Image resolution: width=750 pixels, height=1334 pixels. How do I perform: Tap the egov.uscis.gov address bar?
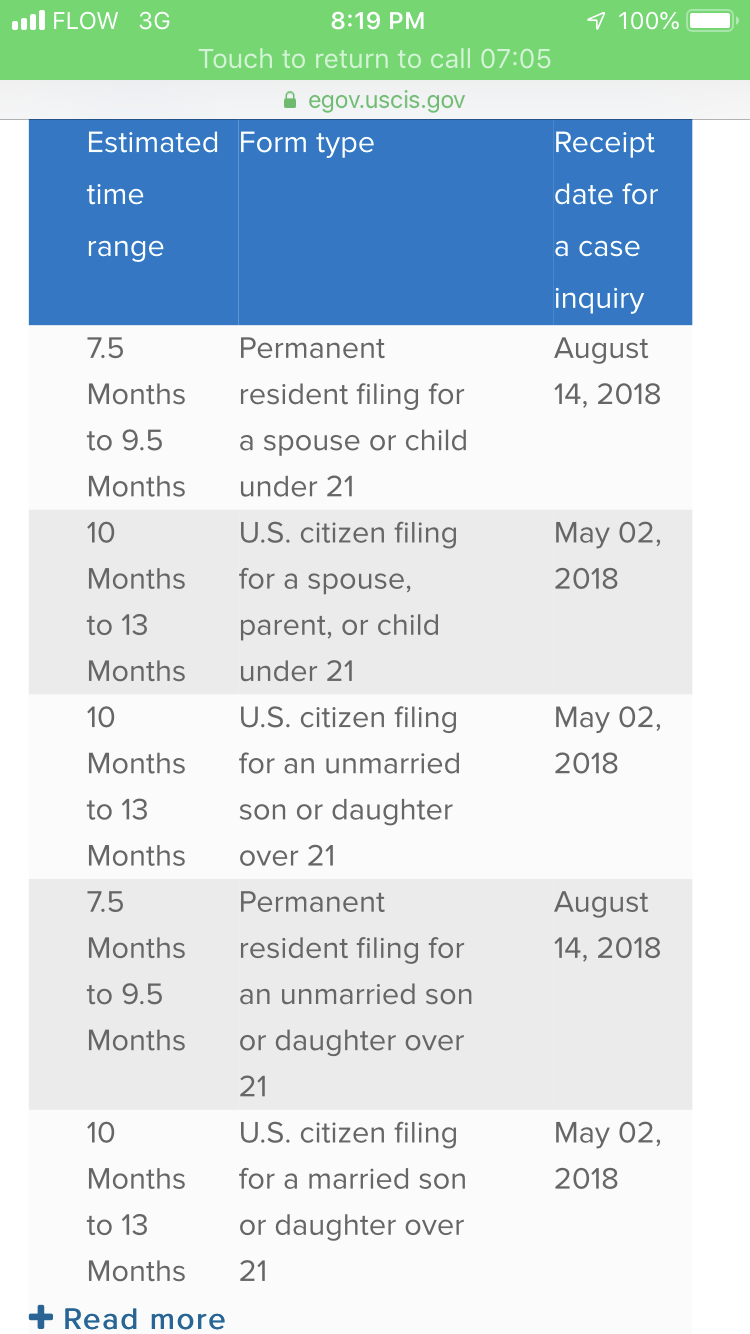375,100
